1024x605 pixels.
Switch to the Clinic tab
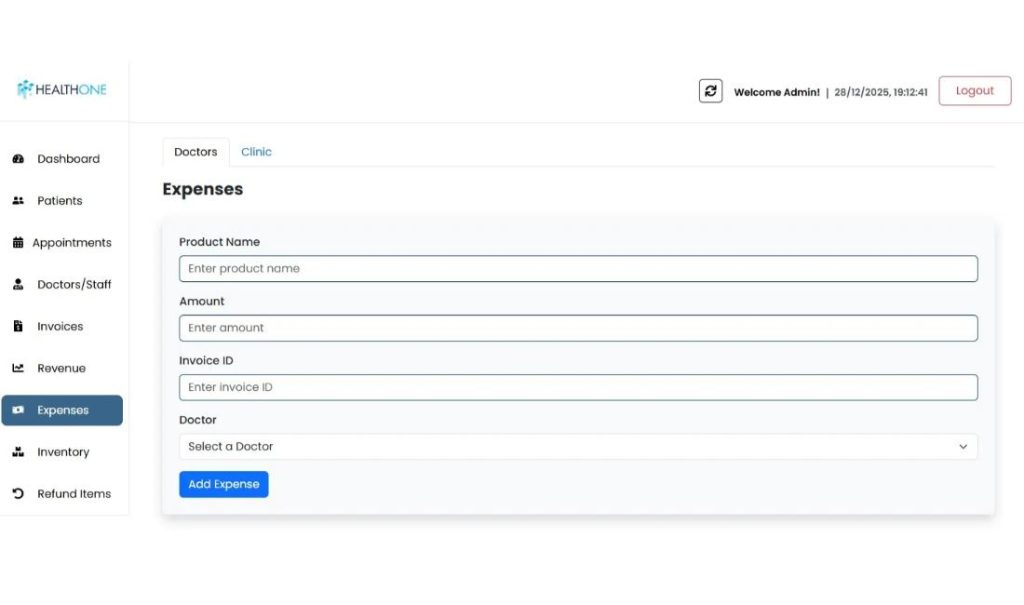click(256, 152)
